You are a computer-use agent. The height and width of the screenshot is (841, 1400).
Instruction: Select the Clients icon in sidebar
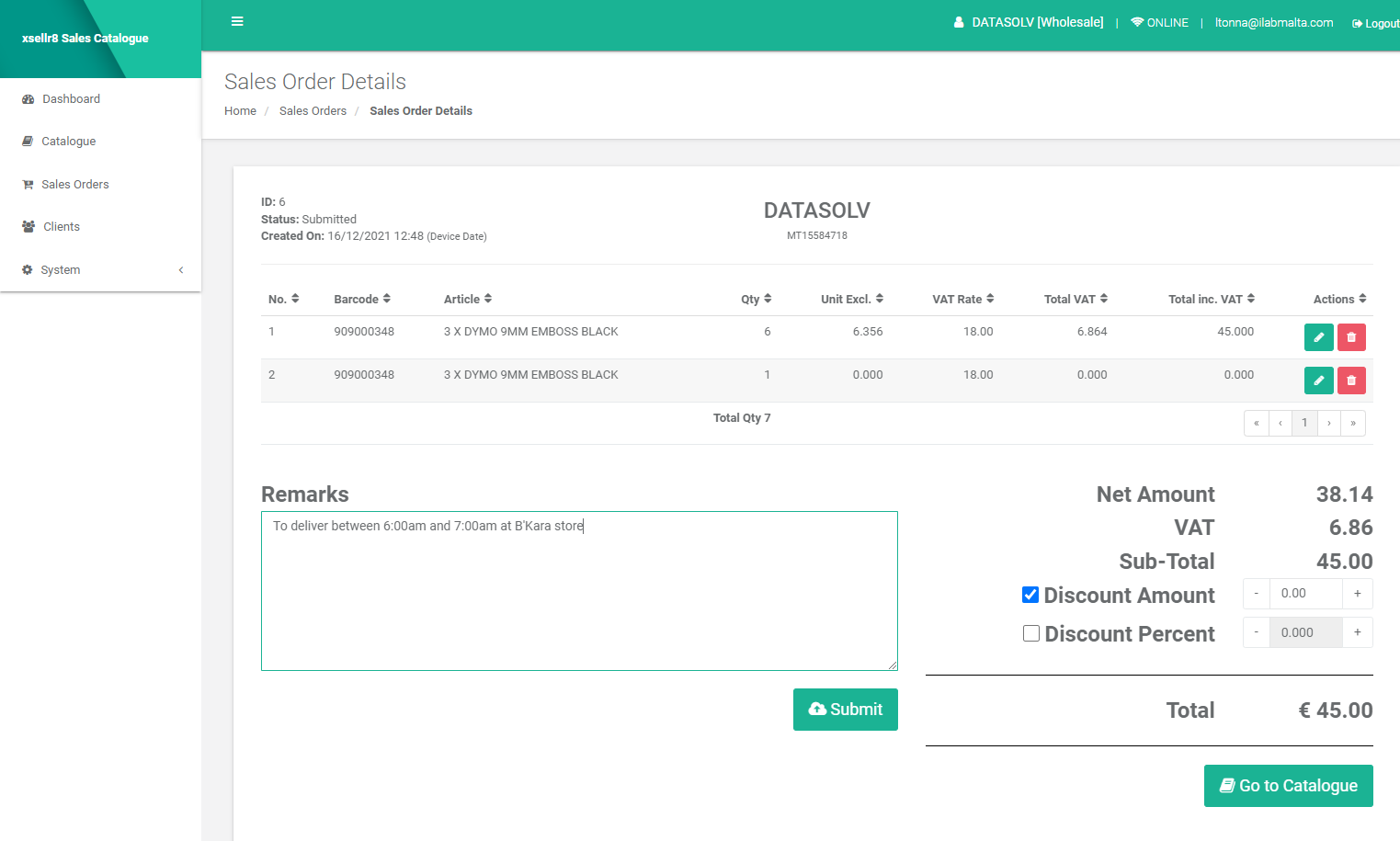click(28, 226)
